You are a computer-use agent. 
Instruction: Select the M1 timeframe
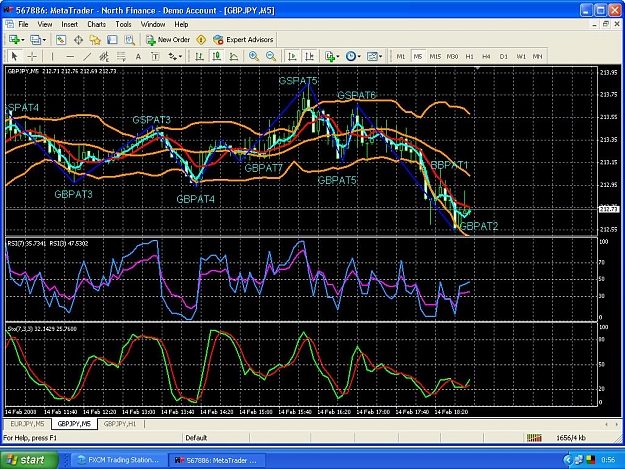click(x=401, y=57)
